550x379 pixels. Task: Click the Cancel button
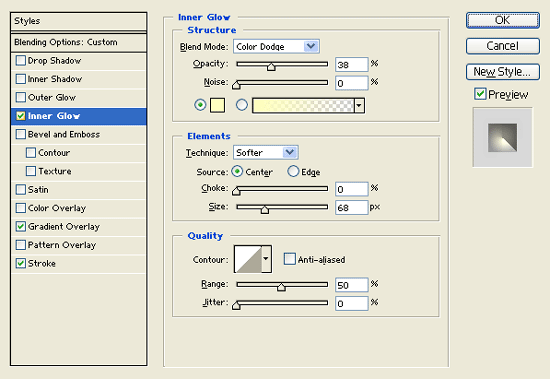pos(503,46)
